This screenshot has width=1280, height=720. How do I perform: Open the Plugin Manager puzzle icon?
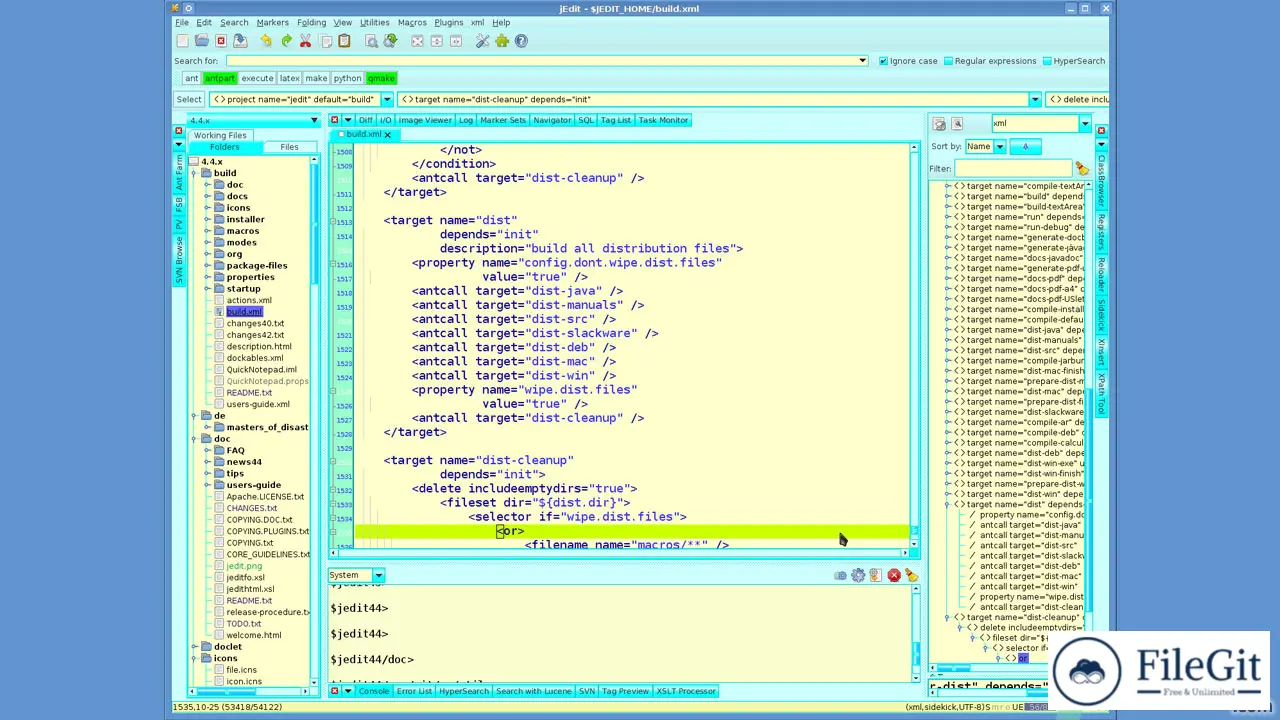(502, 41)
